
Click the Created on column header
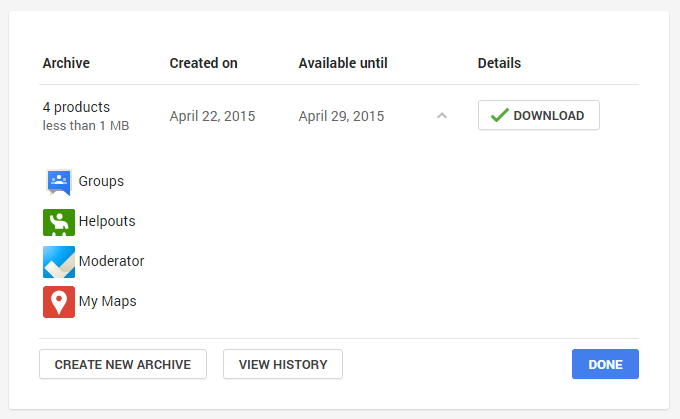coord(203,63)
